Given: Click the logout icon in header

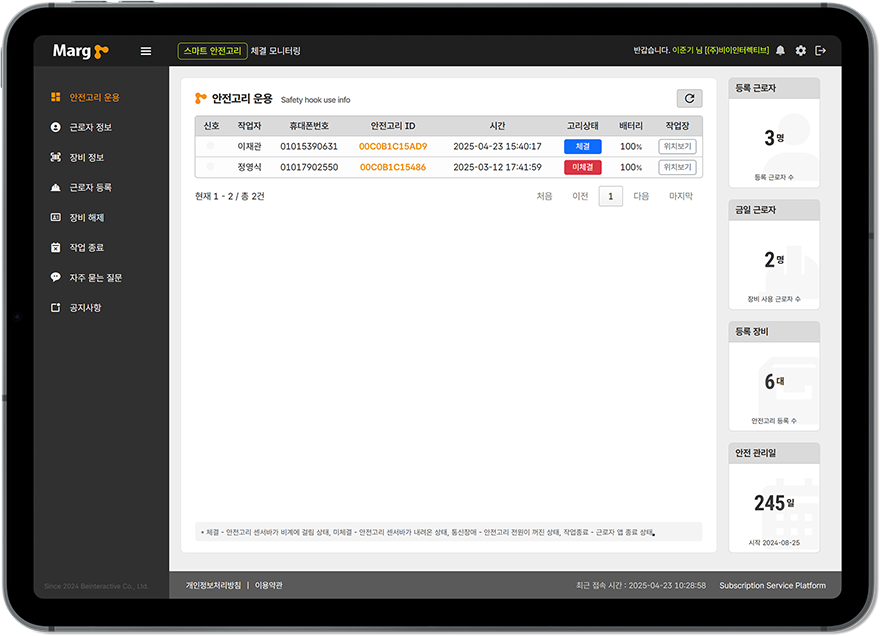Looking at the screenshot, I should 821,51.
